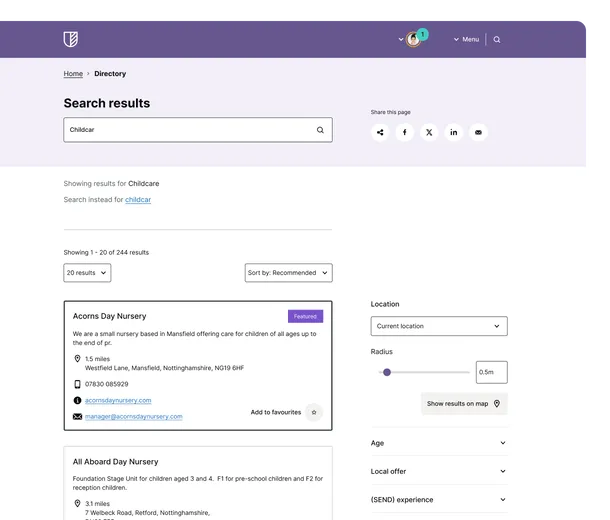Click the notification badge showing 1
This screenshot has height=520, width=610.
pos(422,34)
